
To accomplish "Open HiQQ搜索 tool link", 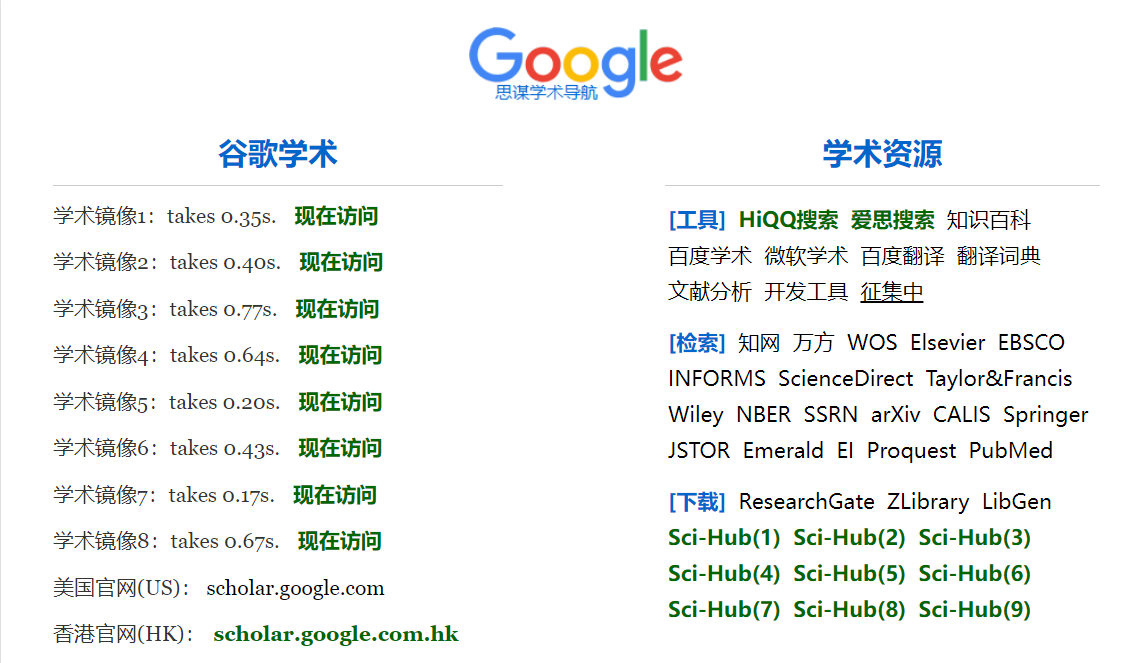I will point(788,220).
